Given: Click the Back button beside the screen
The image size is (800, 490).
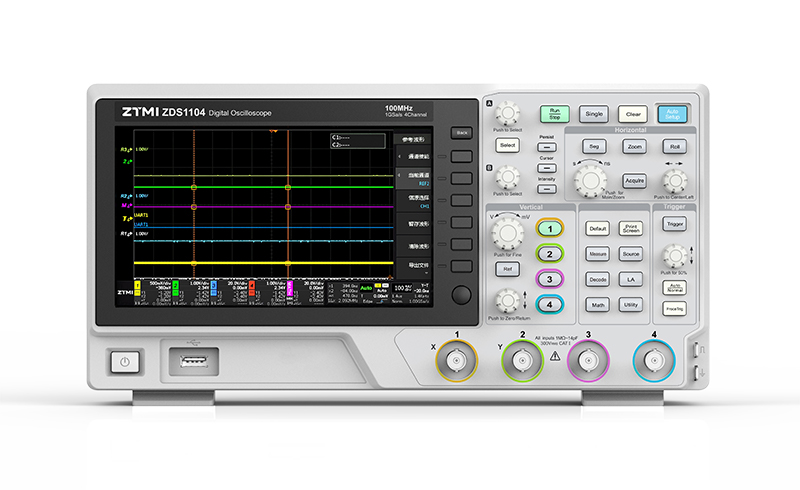Looking at the screenshot, I should pyautogui.click(x=462, y=133).
